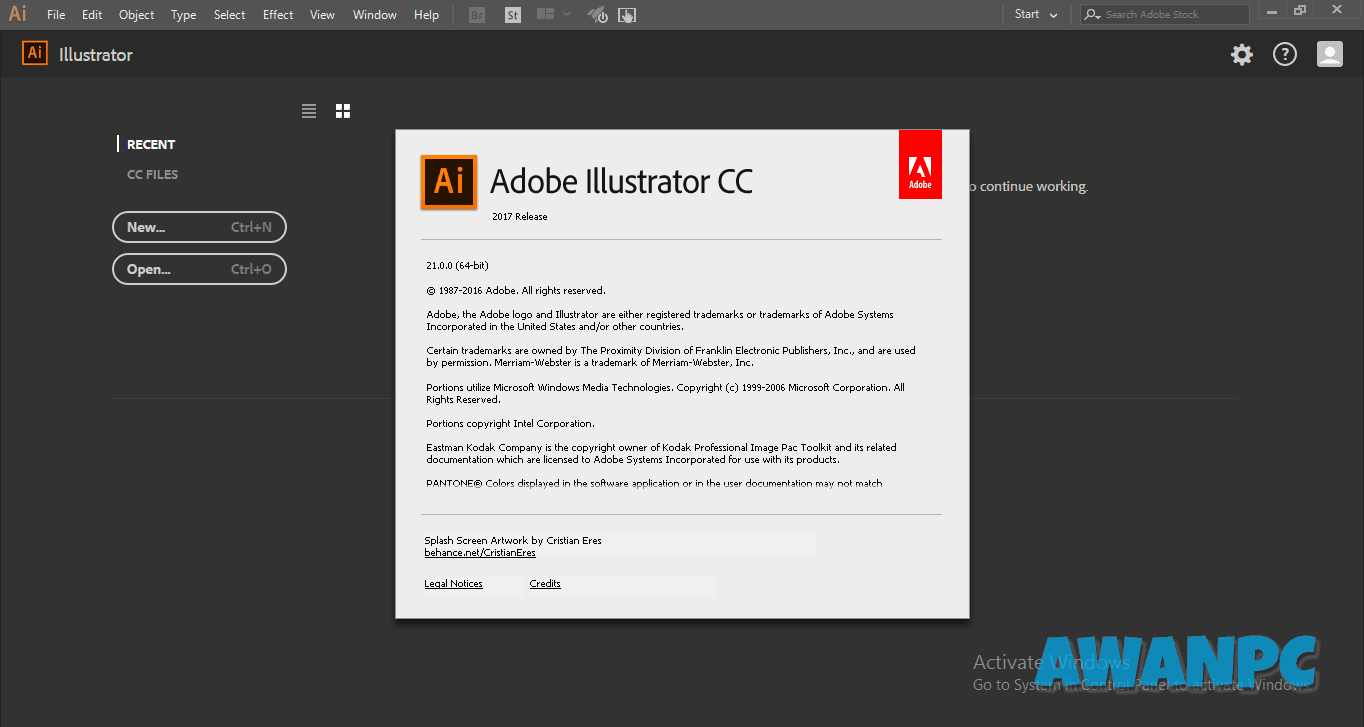
Task: Click the '21.0.0 (64-bit)' version text
Action: [457, 266]
